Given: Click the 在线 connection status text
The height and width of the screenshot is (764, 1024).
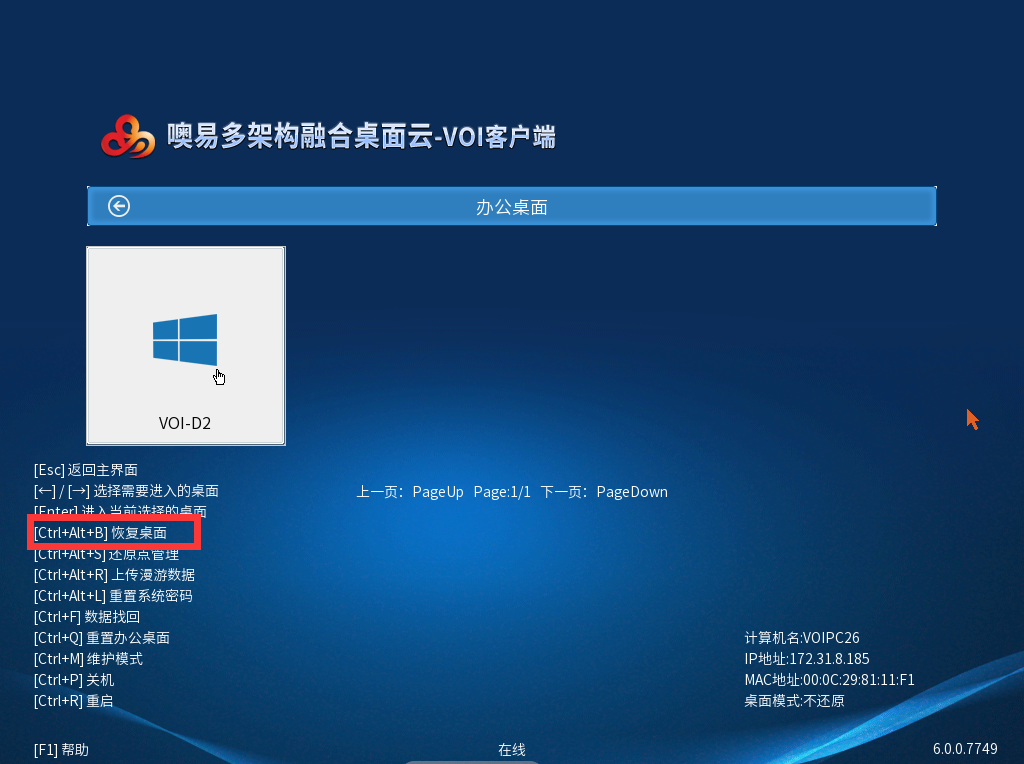Looking at the screenshot, I should (x=512, y=749).
